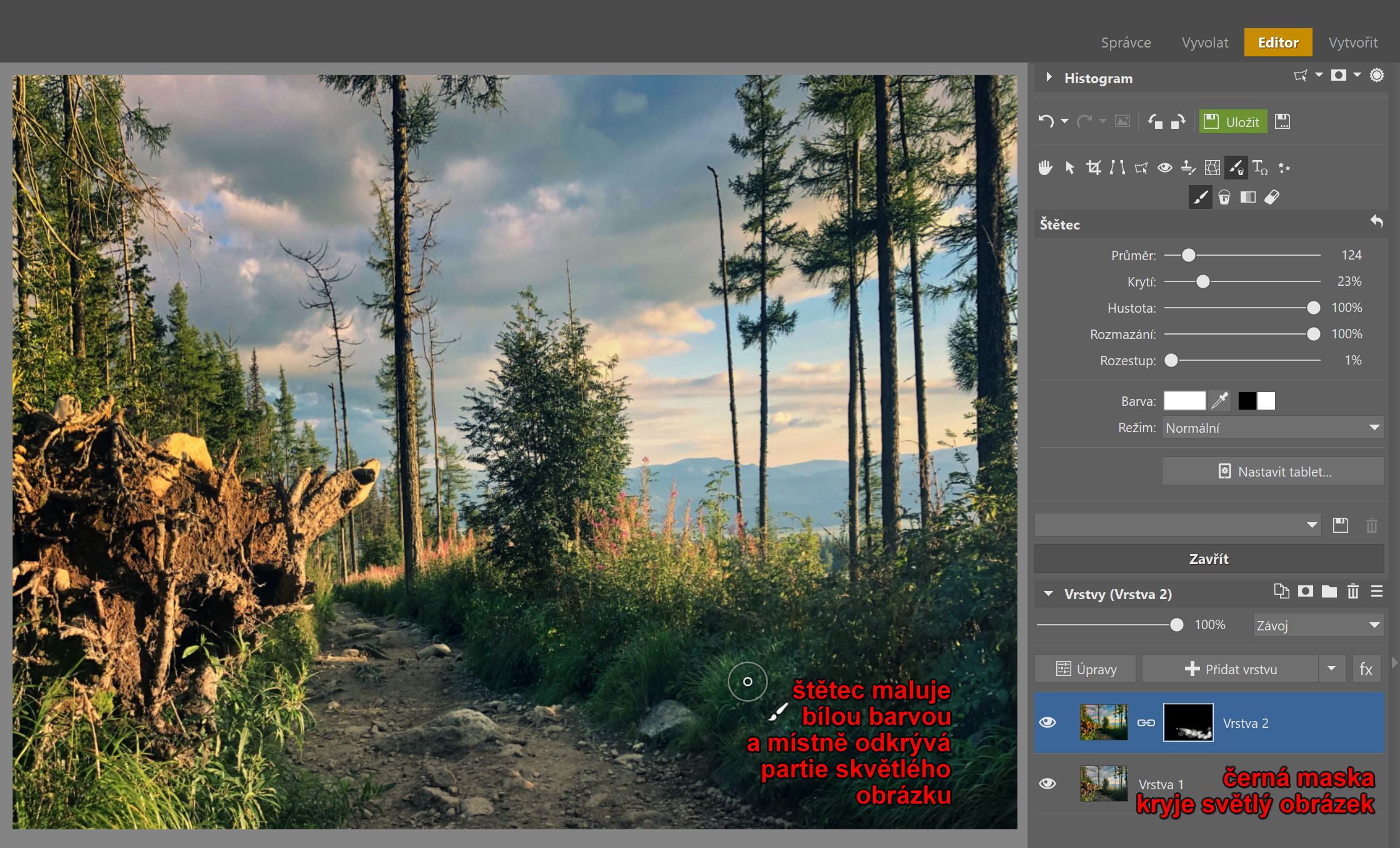The width and height of the screenshot is (1400, 848).
Task: Select the text insertion tool
Action: (1260, 168)
